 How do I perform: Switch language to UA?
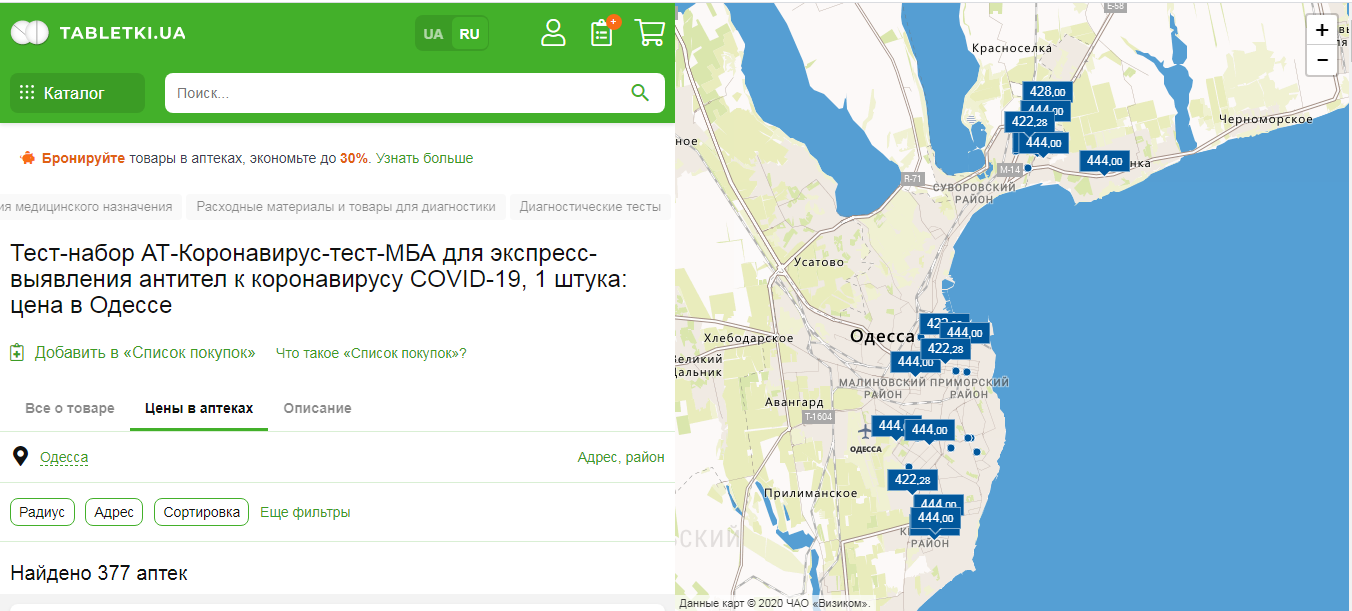(433, 33)
